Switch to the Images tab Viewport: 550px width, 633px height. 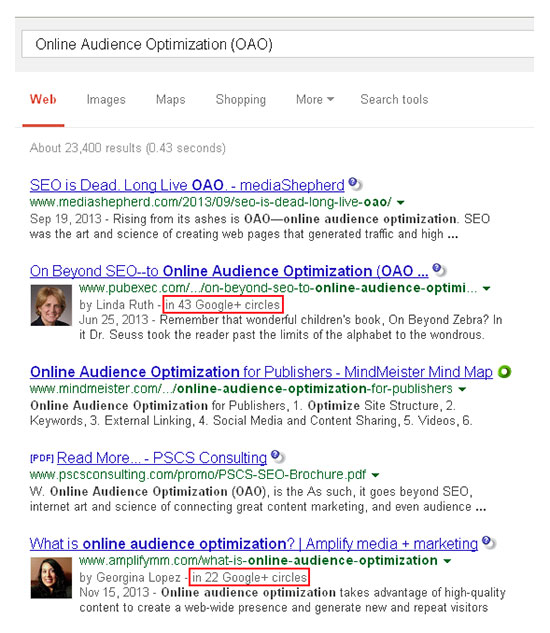(106, 100)
